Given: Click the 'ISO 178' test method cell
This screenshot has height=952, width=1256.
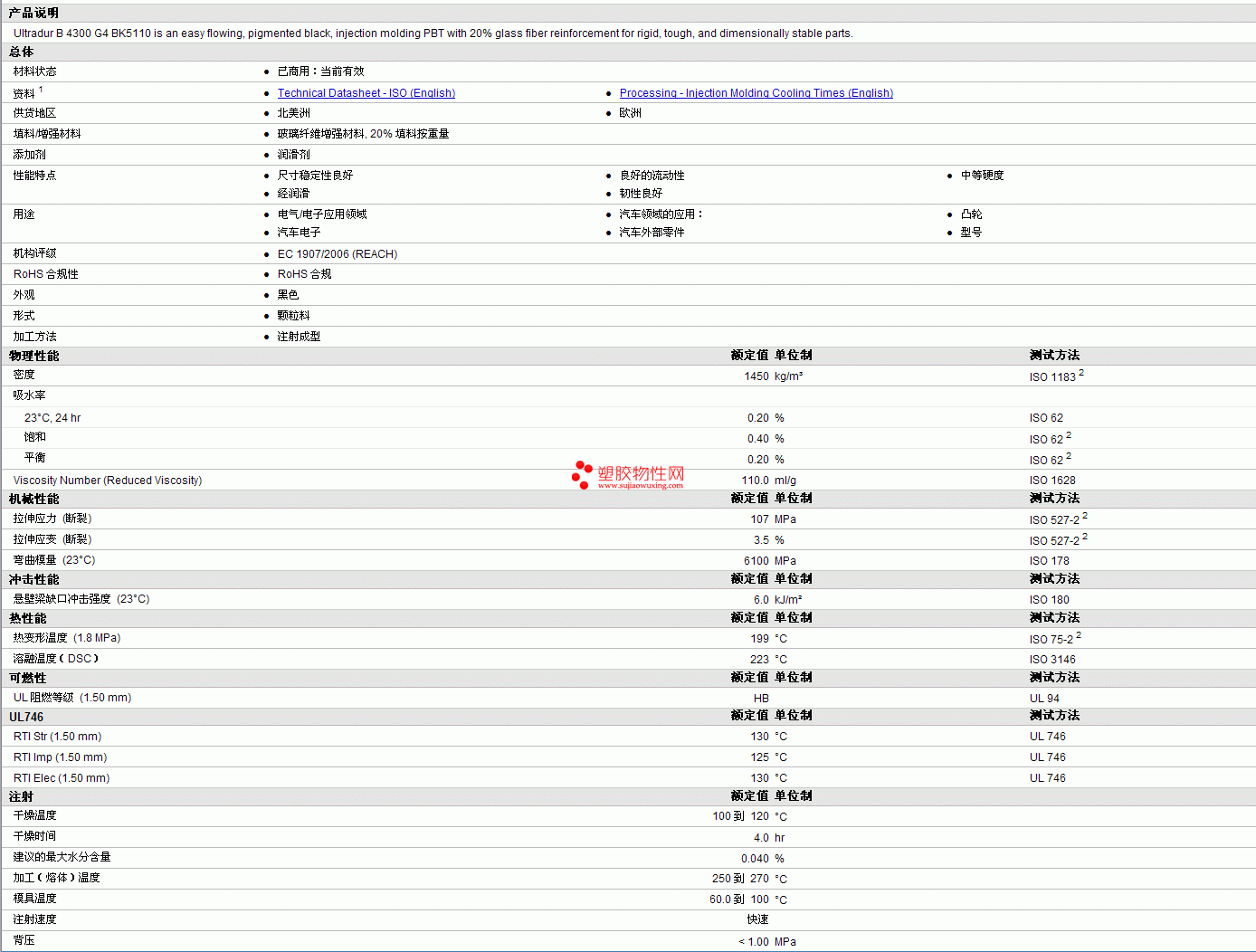Looking at the screenshot, I should pyautogui.click(x=1050, y=561).
